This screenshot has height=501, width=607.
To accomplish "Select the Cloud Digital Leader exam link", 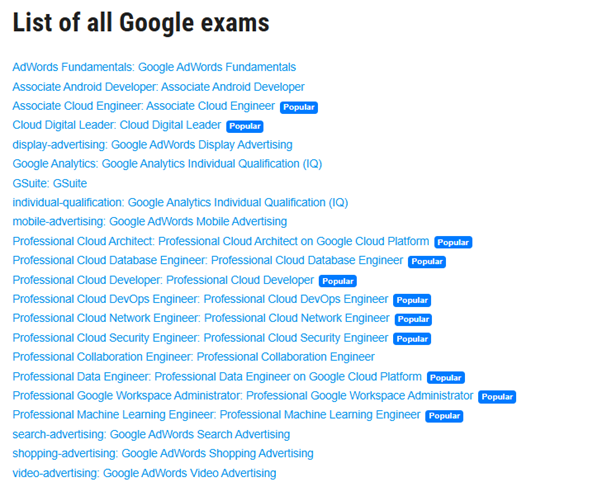I will (116, 125).
